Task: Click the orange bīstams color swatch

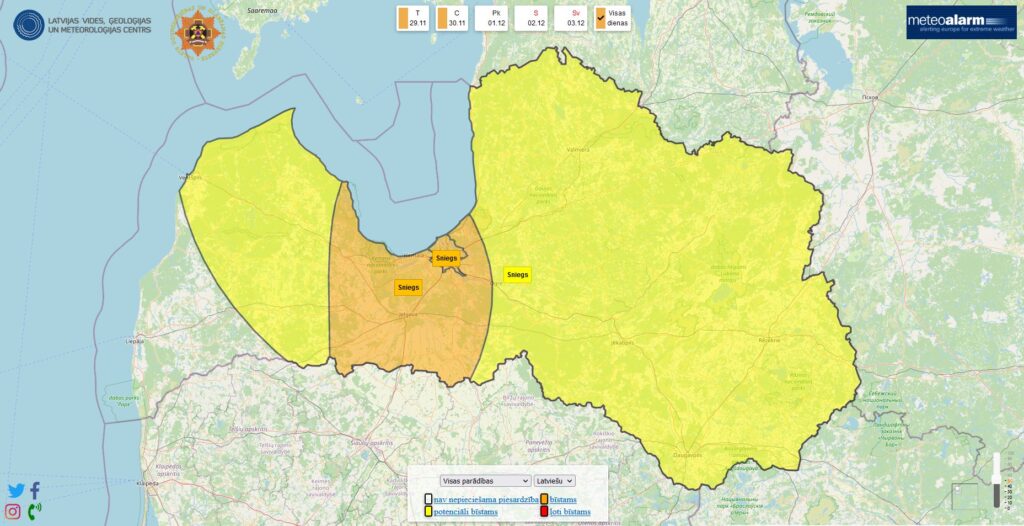Action: 544,499
